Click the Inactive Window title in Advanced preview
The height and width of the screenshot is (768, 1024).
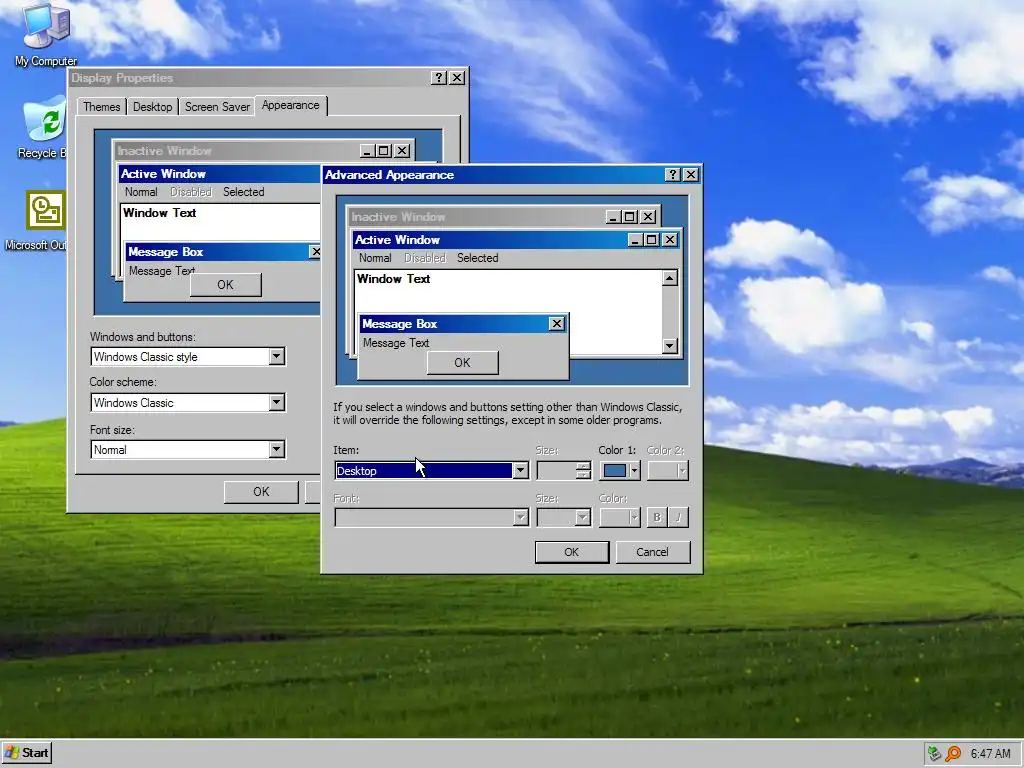coord(398,217)
